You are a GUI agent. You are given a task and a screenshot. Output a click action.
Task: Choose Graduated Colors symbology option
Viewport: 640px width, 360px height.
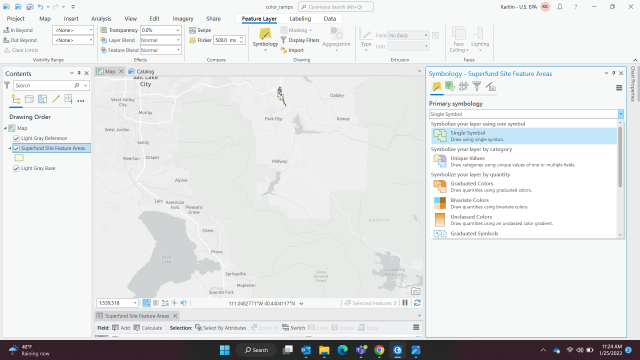pos(524,187)
